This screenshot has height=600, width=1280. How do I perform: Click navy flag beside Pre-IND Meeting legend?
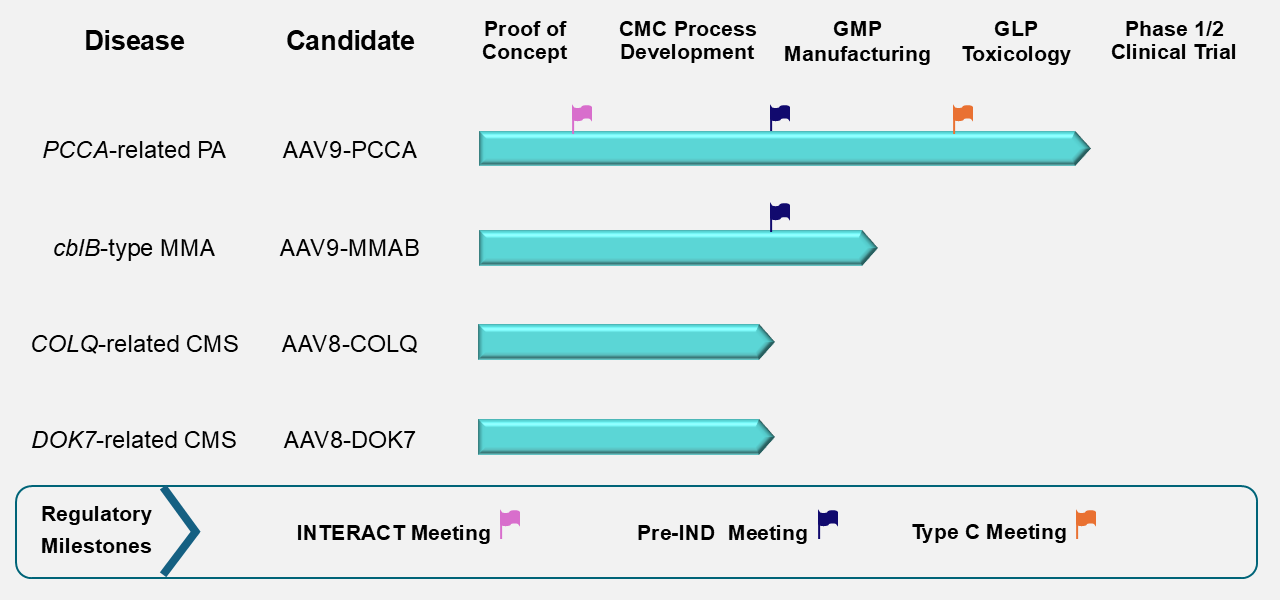coord(828,520)
